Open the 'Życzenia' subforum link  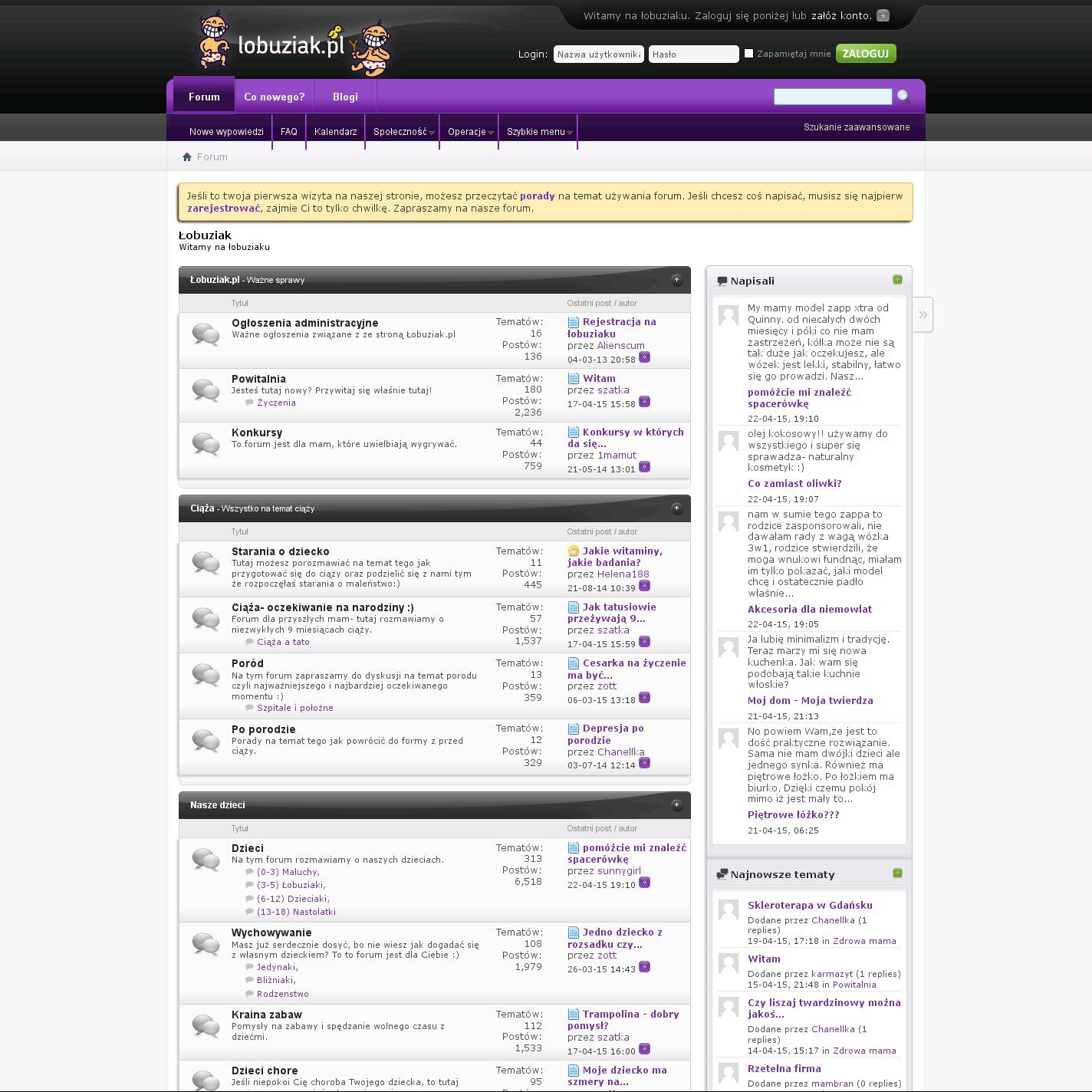pyautogui.click(x=276, y=403)
